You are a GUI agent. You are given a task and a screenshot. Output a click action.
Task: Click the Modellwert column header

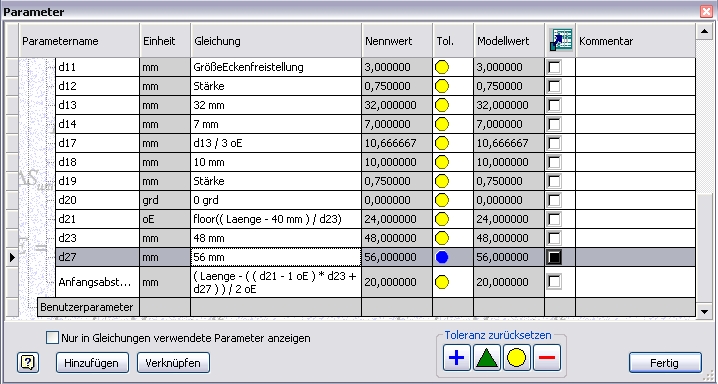pos(509,41)
